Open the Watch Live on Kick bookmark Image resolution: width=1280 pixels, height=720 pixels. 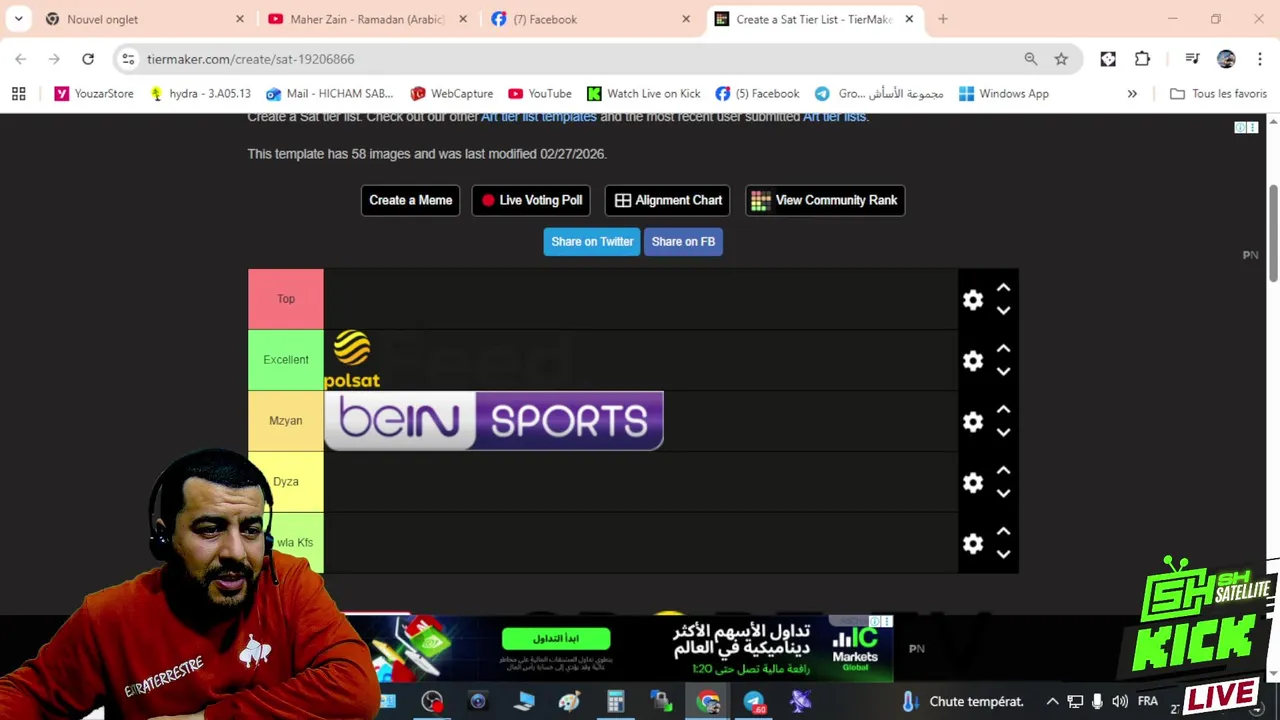click(x=643, y=93)
